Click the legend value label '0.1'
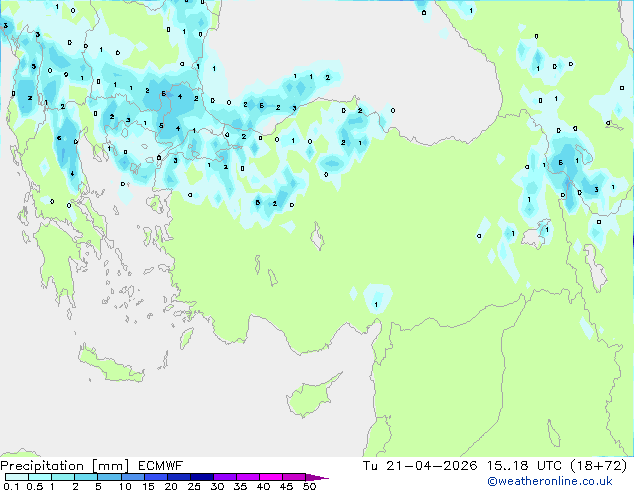The image size is (634, 490). click(x=11, y=486)
